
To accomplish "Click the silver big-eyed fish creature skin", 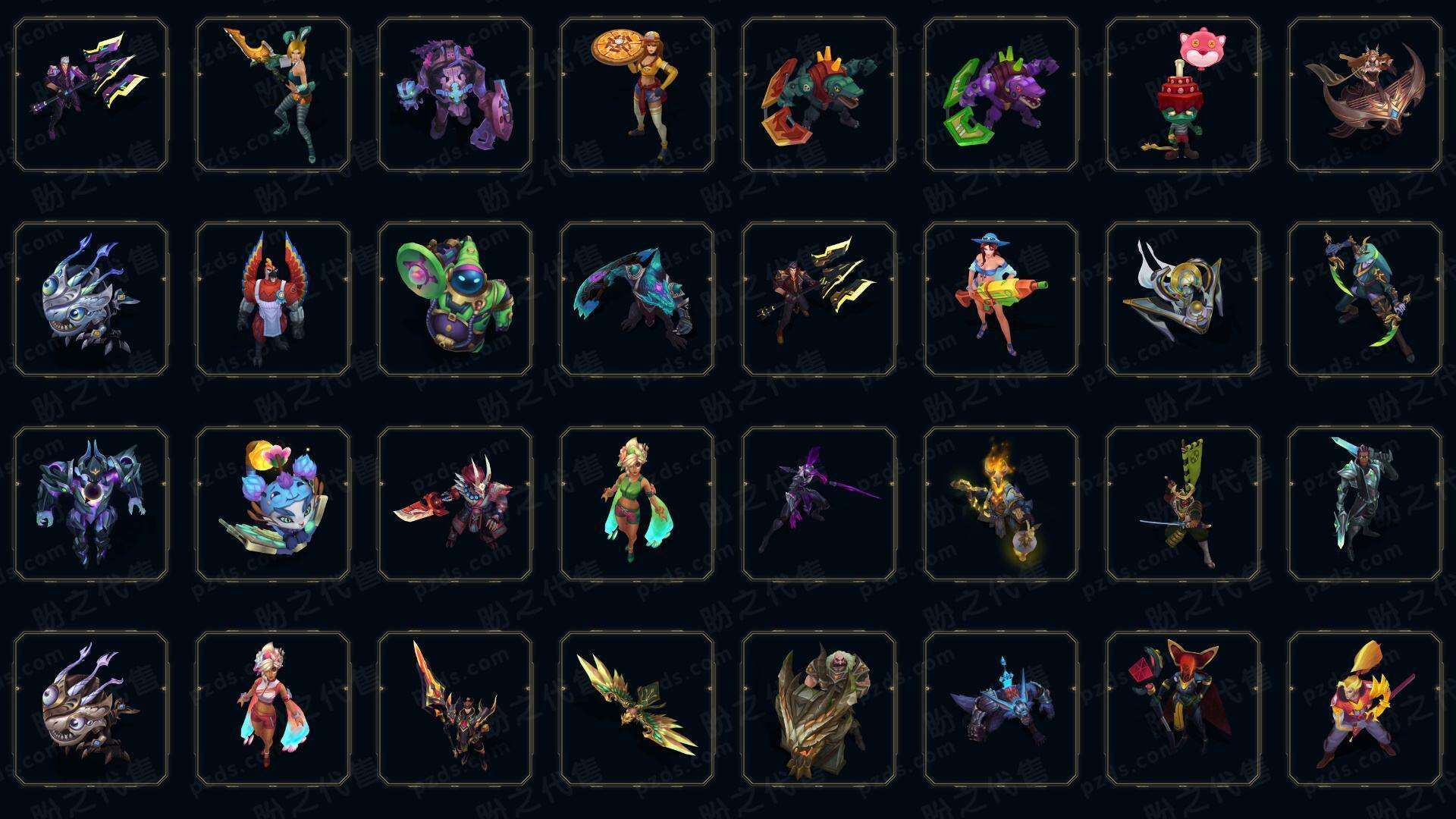I will point(91,299).
